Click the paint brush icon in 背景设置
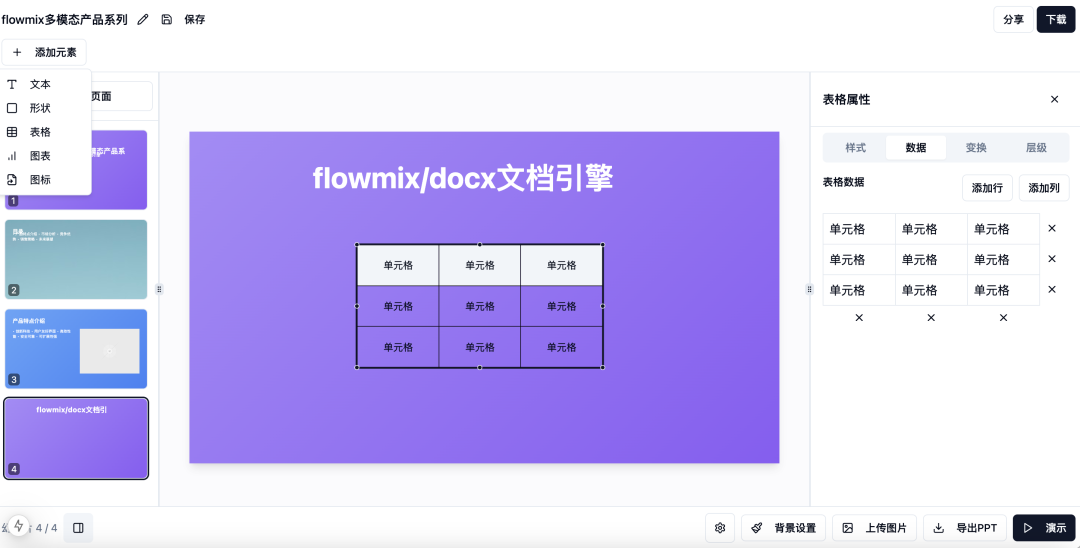Image resolution: width=1080 pixels, height=548 pixels. click(757, 528)
